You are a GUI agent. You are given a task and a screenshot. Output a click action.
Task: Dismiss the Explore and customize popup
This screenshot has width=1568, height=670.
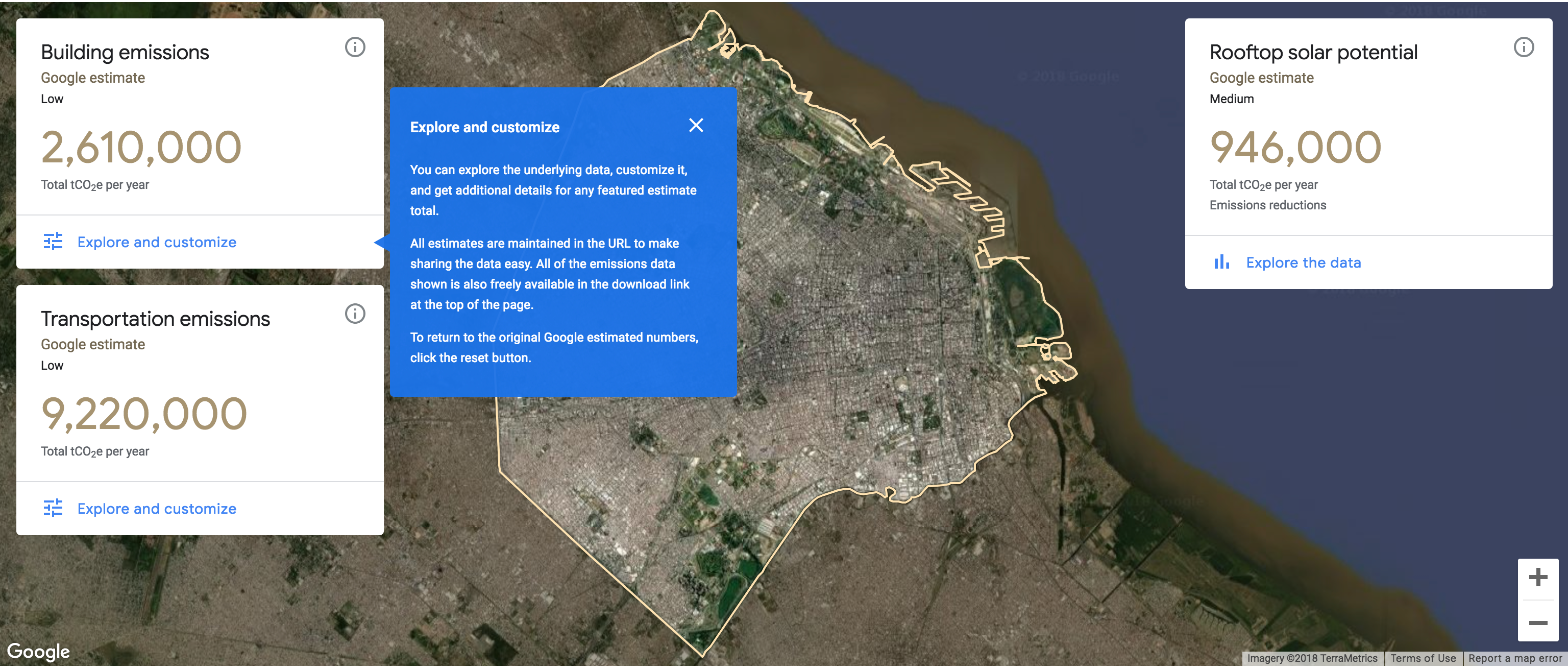pos(696,126)
